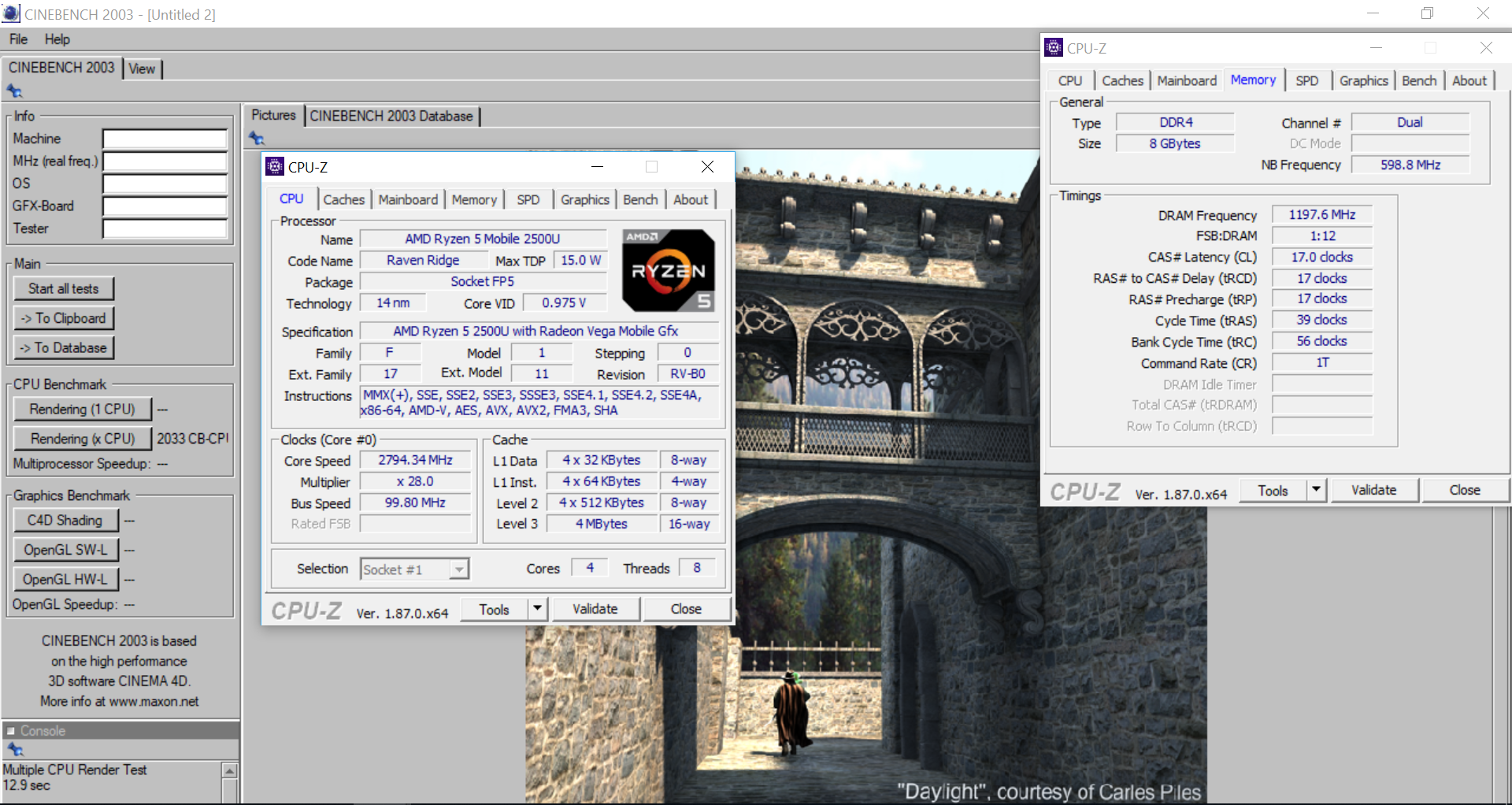Viewport: 1512px width, 805px height.
Task: Switch to Mainboard tab in front CPU-Z window
Action: (408, 199)
